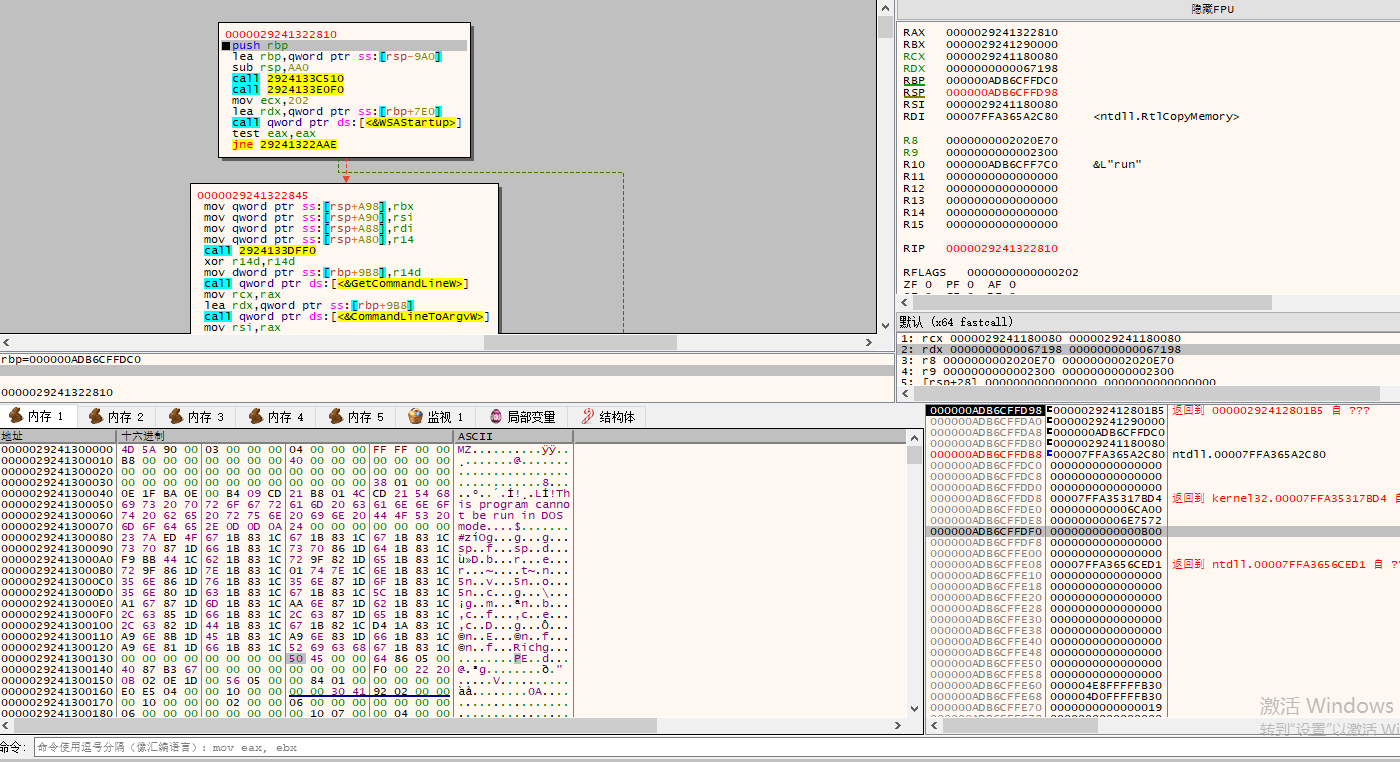Select the call GetCommandLineW instruction

pyautogui.click(x=336, y=283)
